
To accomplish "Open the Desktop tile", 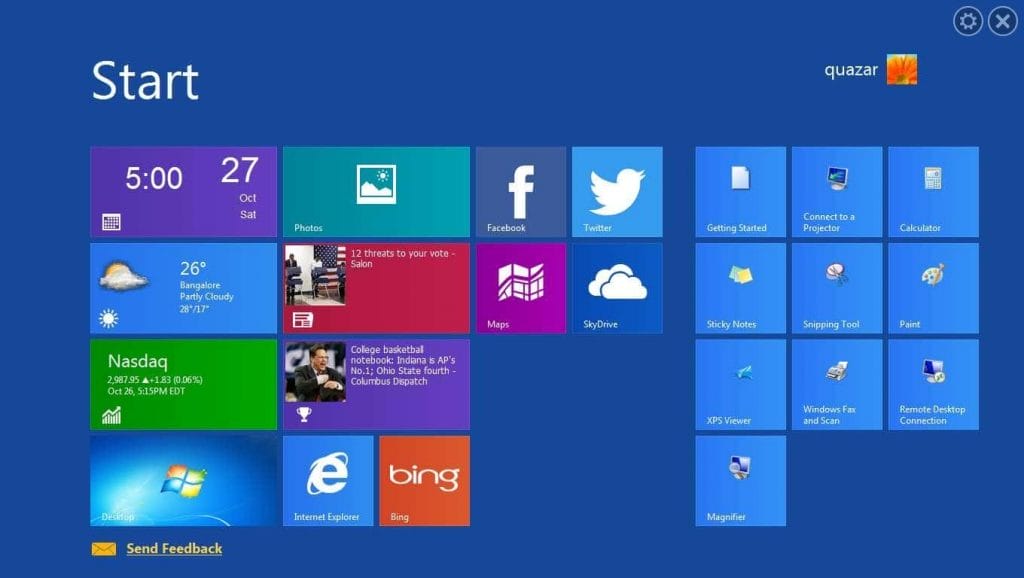I will [x=183, y=480].
